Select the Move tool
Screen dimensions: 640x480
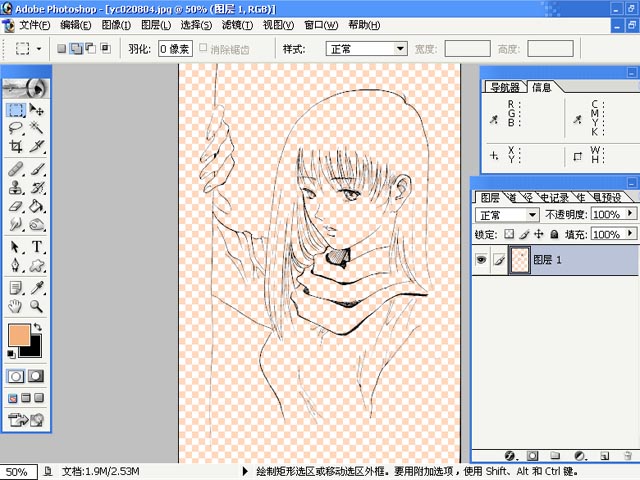coord(37,110)
